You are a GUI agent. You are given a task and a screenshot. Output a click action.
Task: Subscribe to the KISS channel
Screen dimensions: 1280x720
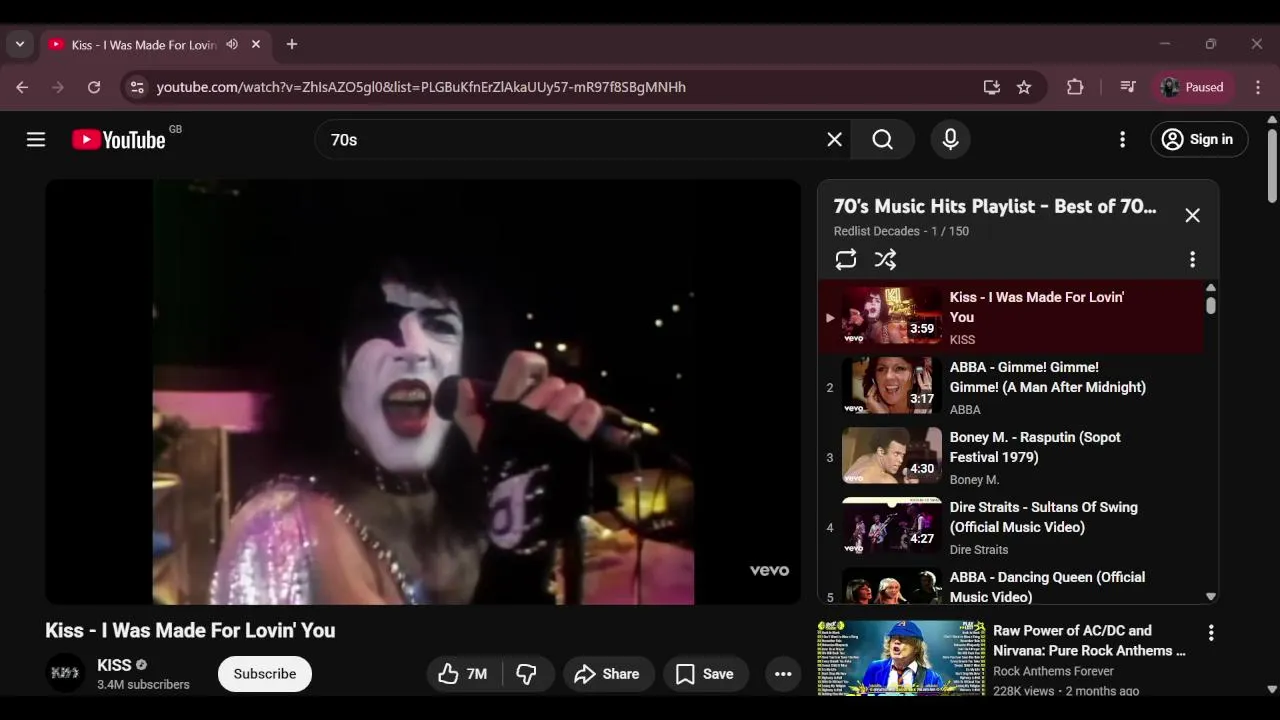[x=265, y=674]
